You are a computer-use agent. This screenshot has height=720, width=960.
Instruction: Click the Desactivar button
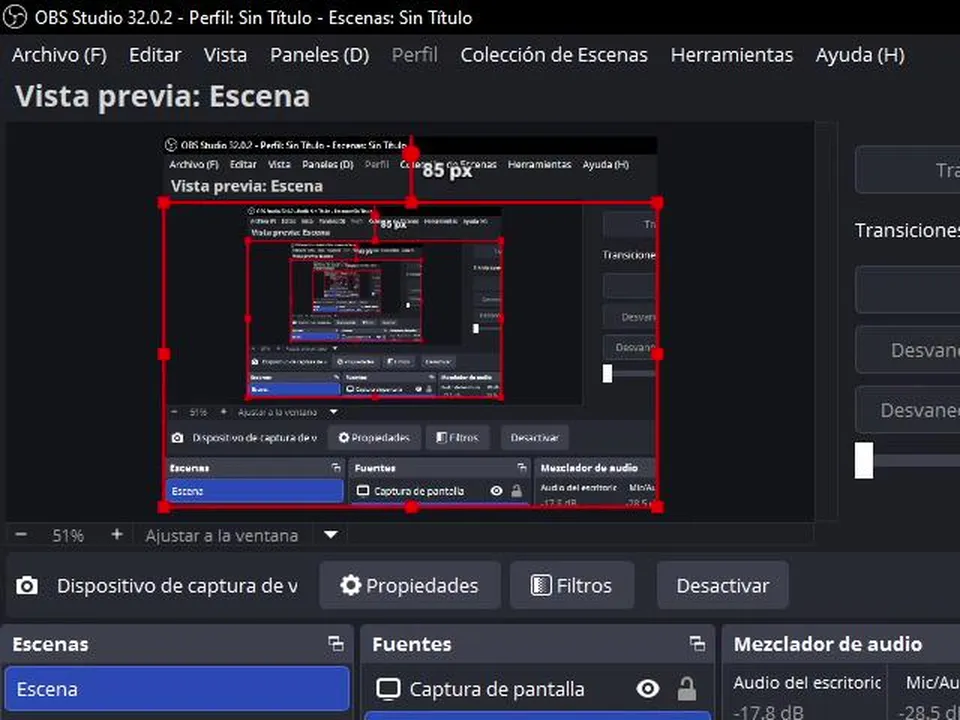tap(722, 585)
